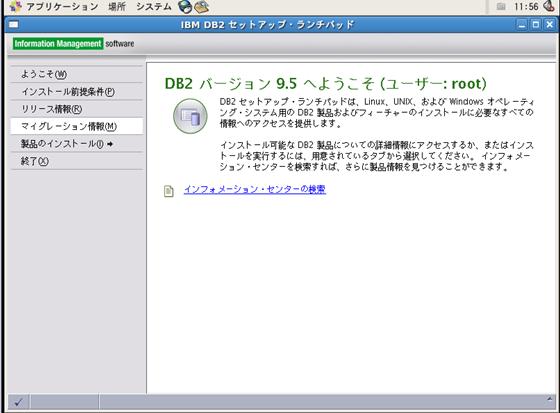Click the tray icon left of the clock

(x=501, y=6)
